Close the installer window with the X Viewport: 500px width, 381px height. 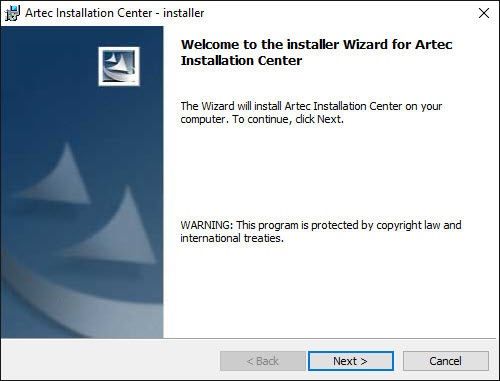484,13
